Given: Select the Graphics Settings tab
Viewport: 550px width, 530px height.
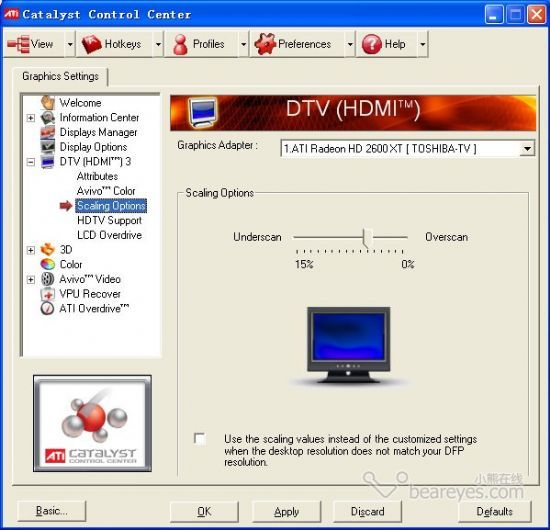Looking at the screenshot, I should point(60,76).
